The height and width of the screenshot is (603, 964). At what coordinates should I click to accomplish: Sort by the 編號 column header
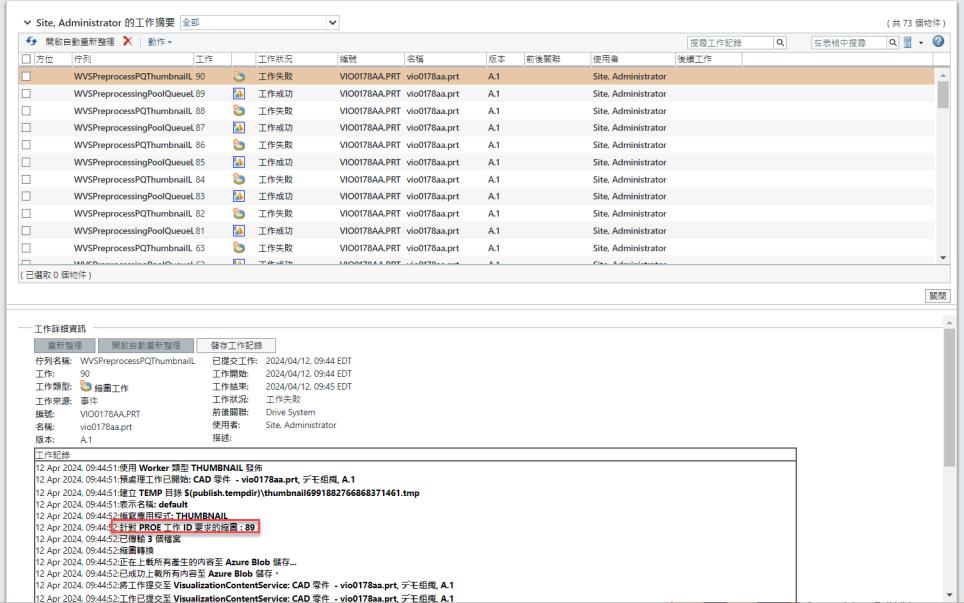point(371,59)
